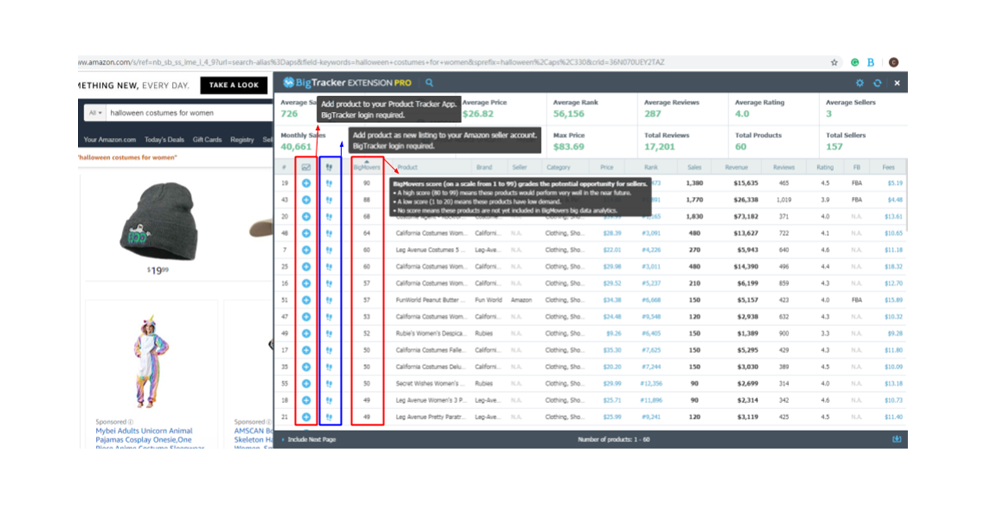995x518 pixels.
Task: Add row 25 as new seller listing
Action: point(329,267)
